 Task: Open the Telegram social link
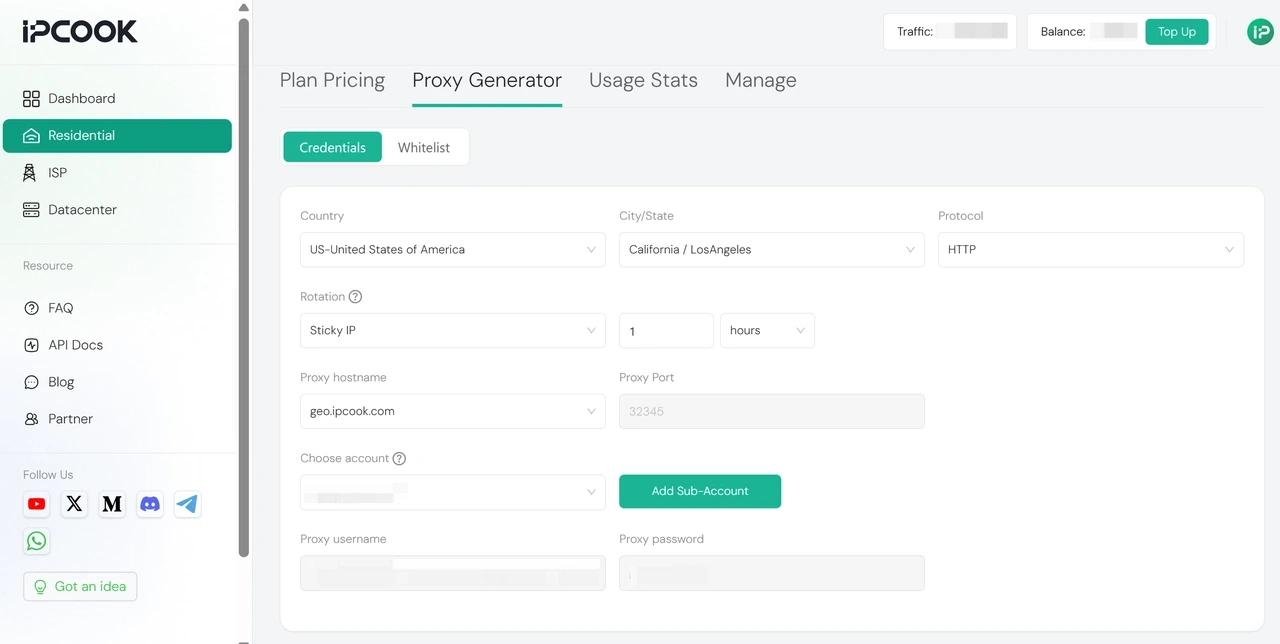point(187,504)
